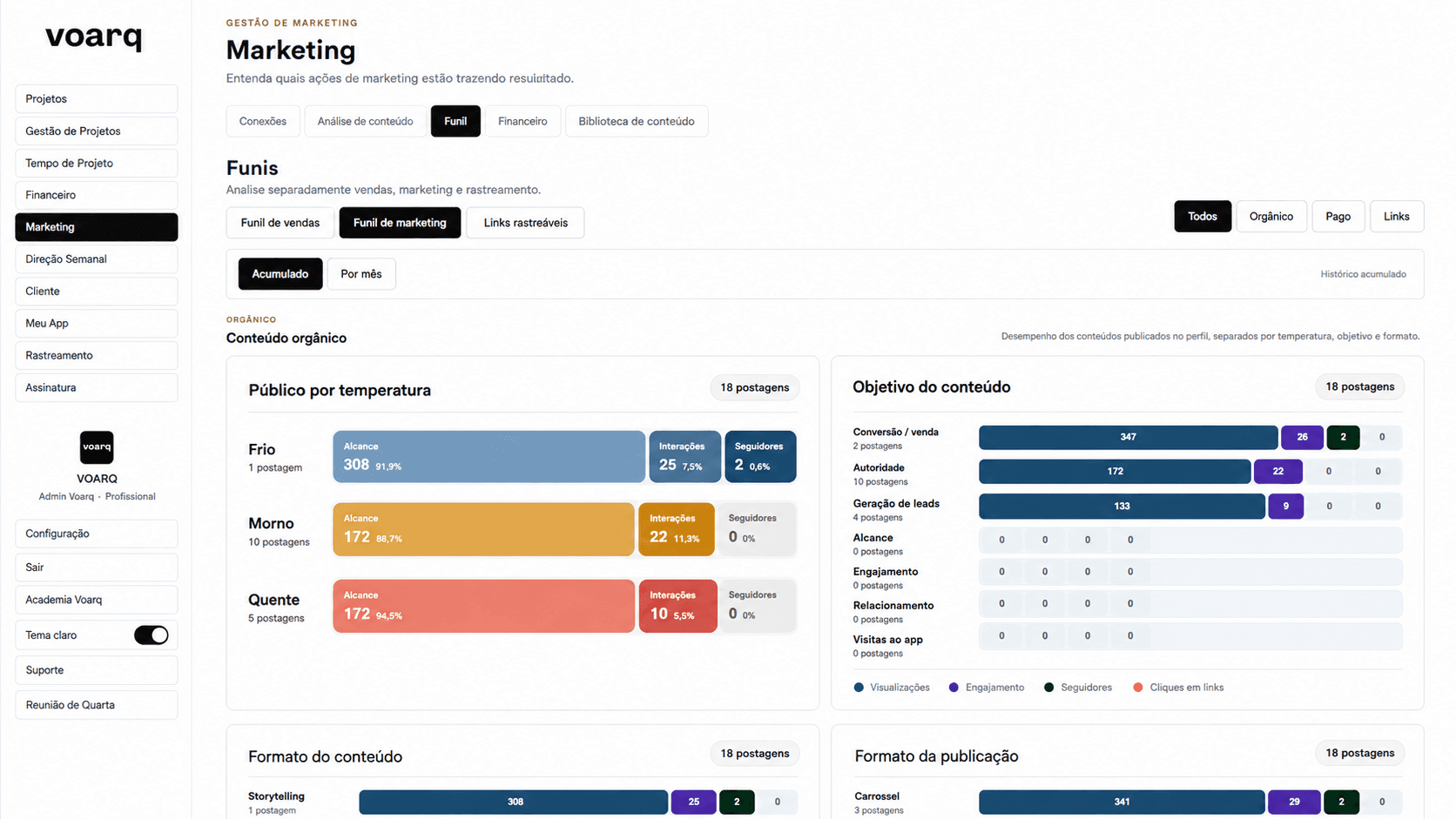Viewport: 1456px width, 819px height.
Task: Open Configuração in sidebar
Action: click(97, 534)
